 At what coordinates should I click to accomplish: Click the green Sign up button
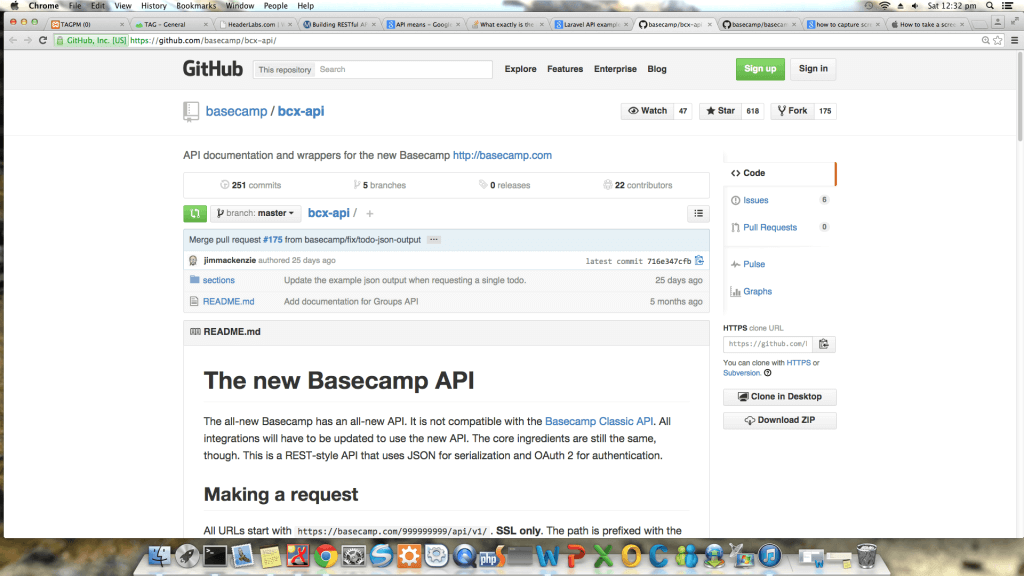[x=760, y=69]
